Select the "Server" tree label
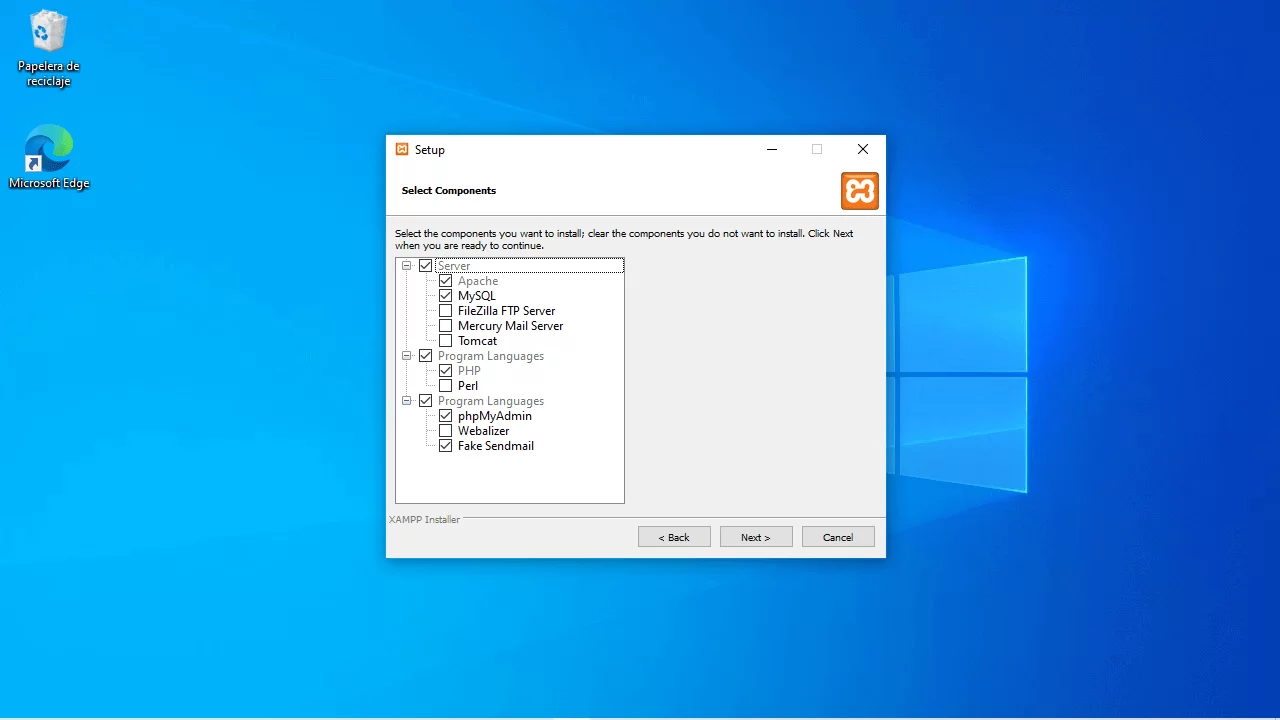Image resolution: width=1280 pixels, height=720 pixels. pyautogui.click(x=454, y=266)
